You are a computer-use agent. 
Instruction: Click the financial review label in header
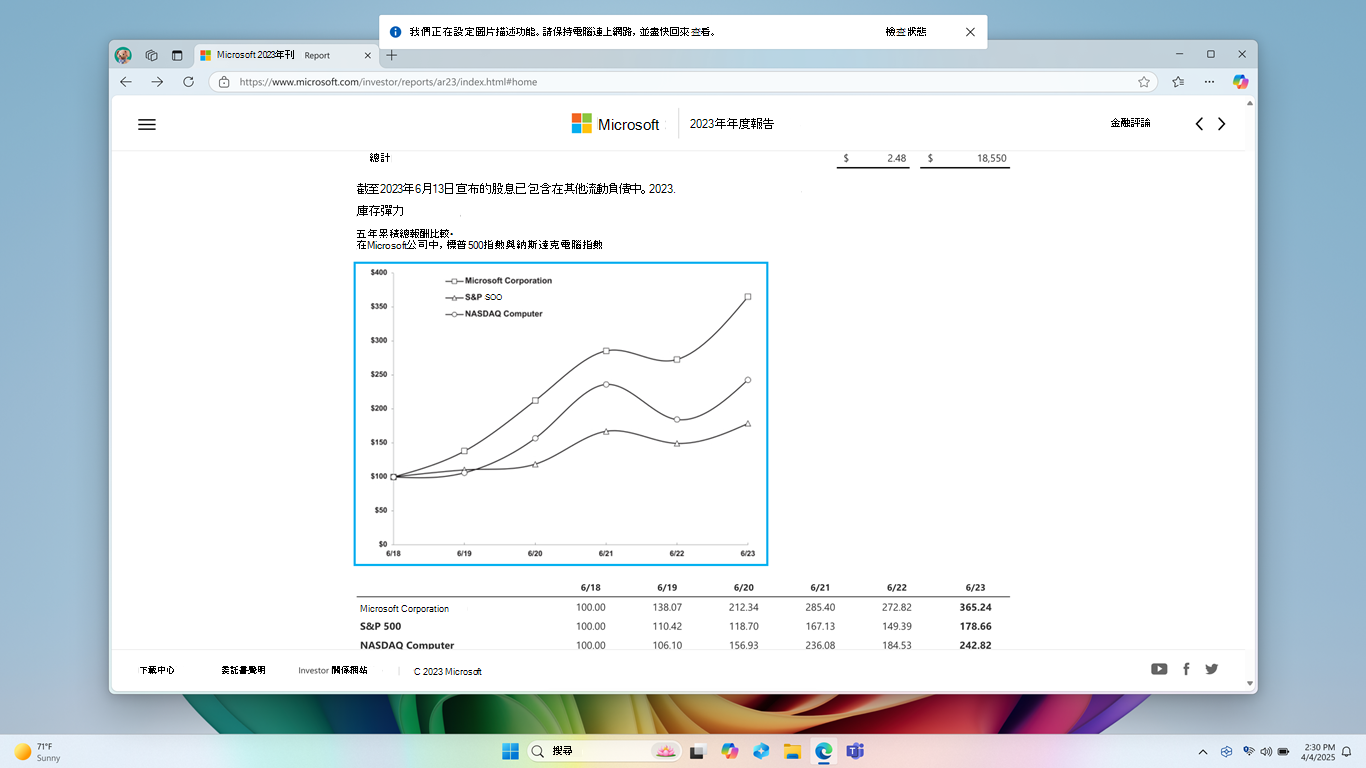tap(1130, 123)
